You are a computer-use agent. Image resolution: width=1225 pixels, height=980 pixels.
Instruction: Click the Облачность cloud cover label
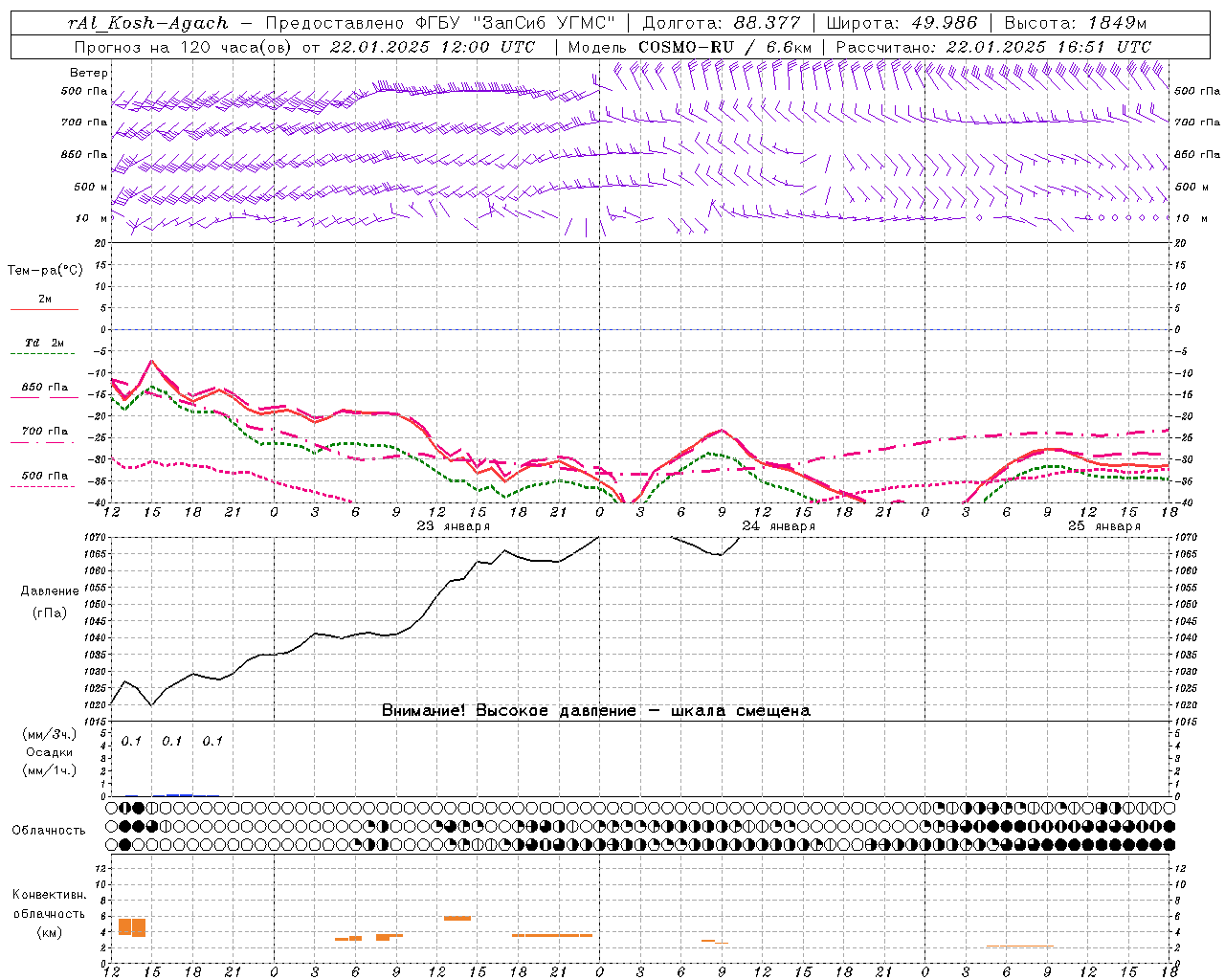click(x=49, y=831)
